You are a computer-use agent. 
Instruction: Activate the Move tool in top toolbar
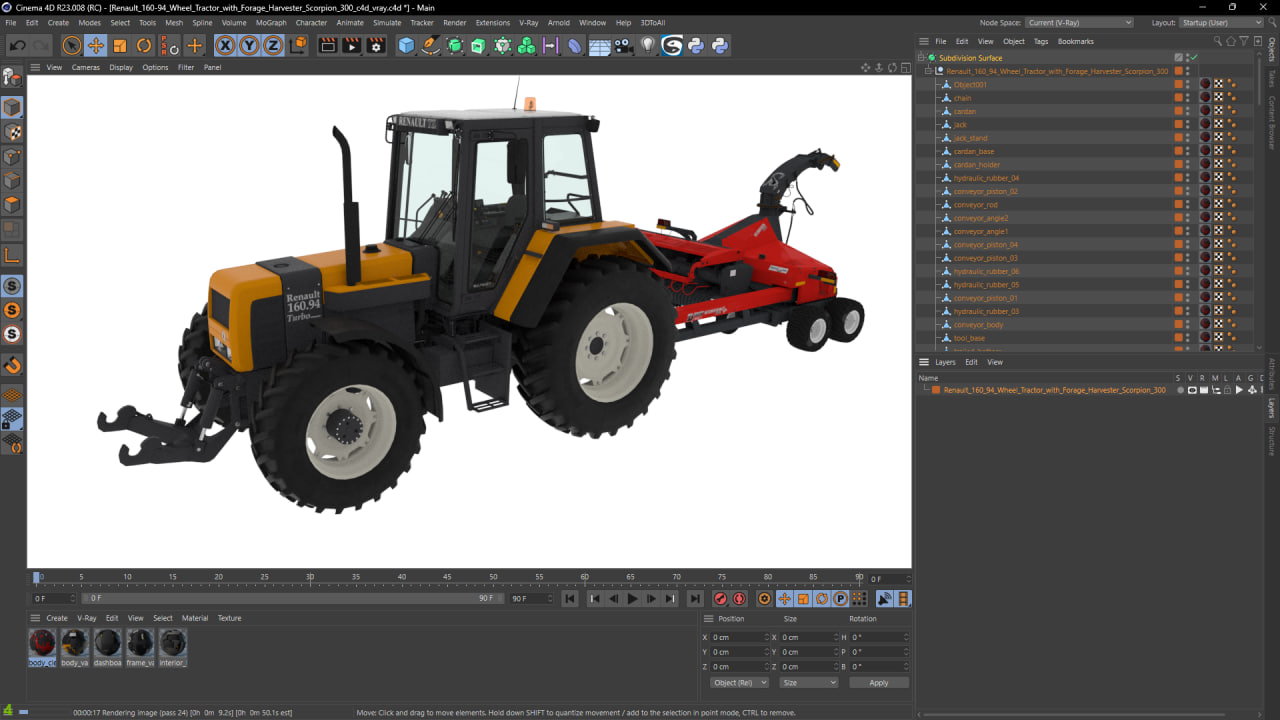[95, 45]
